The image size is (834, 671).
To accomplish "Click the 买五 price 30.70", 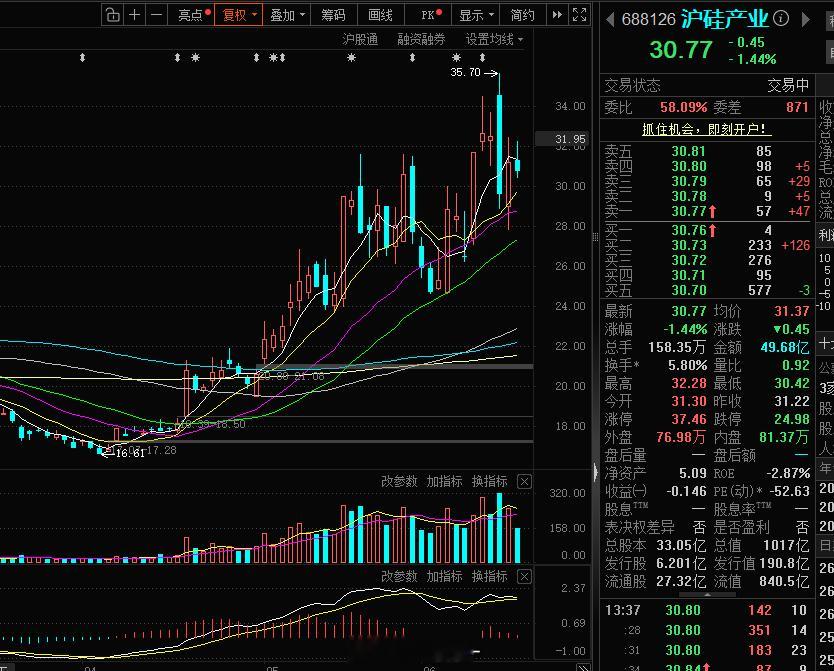I will coord(689,290).
